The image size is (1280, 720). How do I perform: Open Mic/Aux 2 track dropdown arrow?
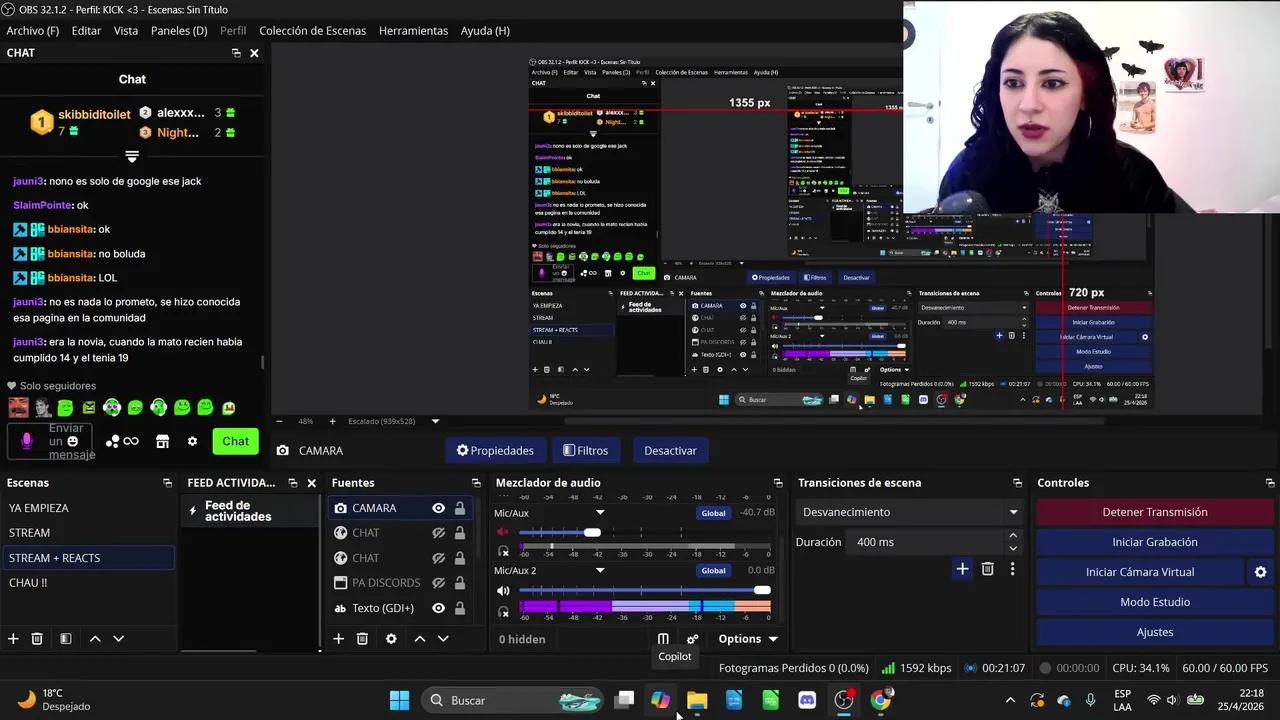pyautogui.click(x=600, y=571)
